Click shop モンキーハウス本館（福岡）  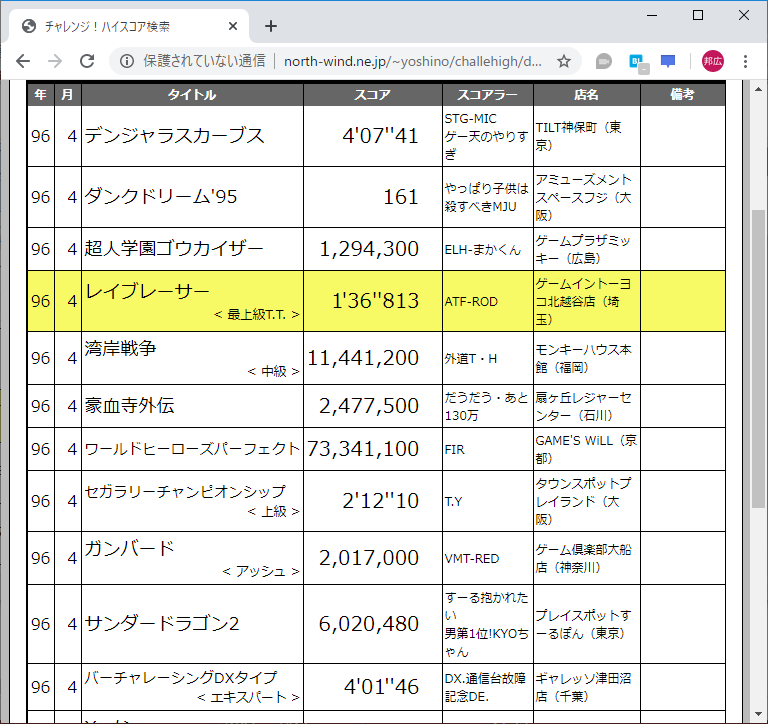[x=583, y=358]
